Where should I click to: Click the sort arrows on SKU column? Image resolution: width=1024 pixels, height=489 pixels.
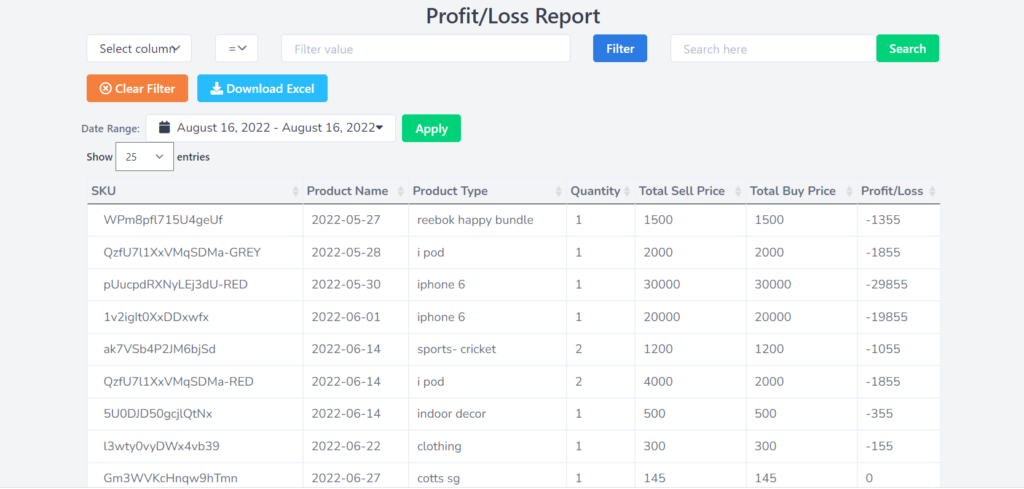click(295, 191)
